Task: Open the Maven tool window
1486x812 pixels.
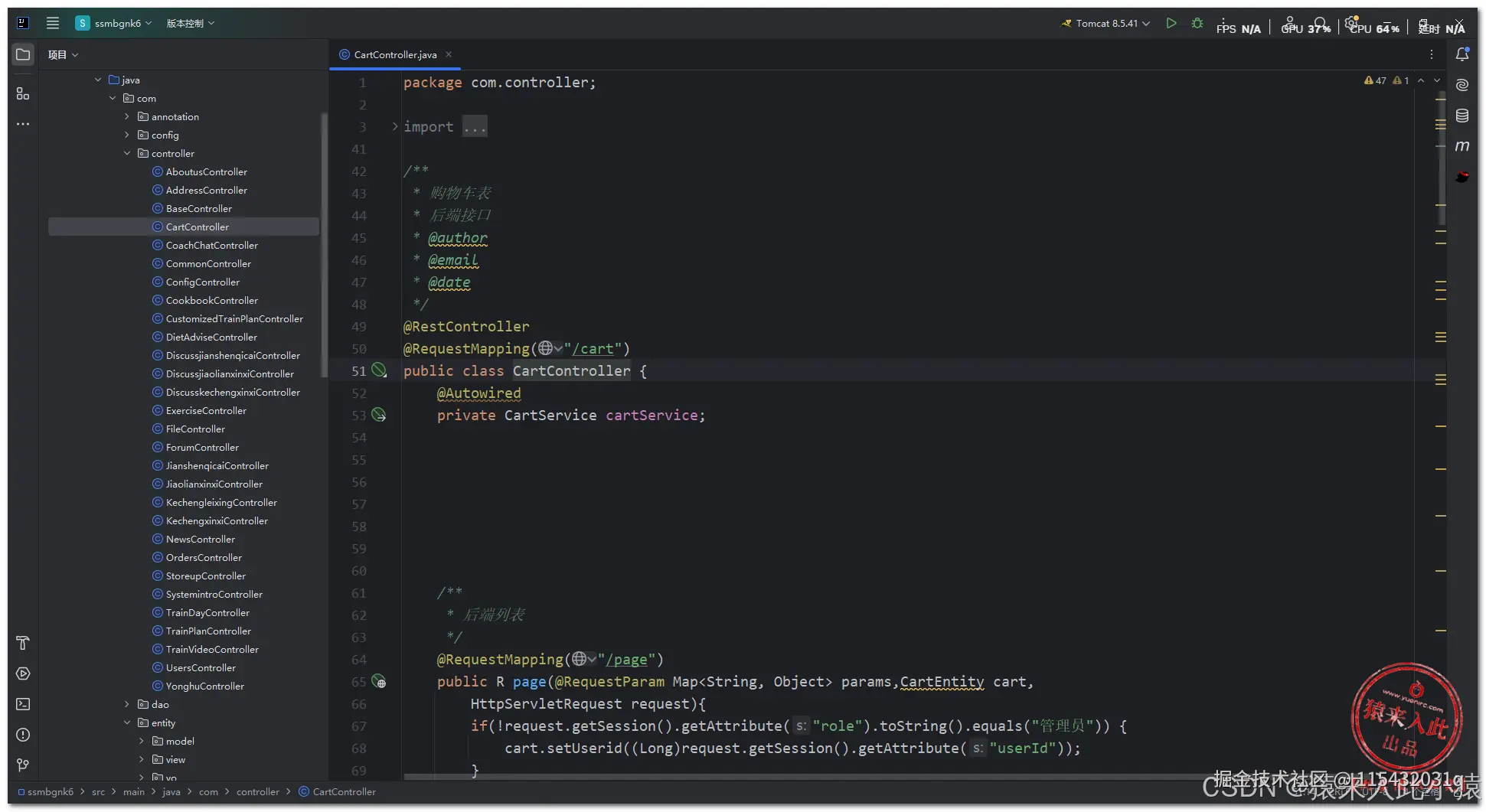Action: tap(1462, 146)
